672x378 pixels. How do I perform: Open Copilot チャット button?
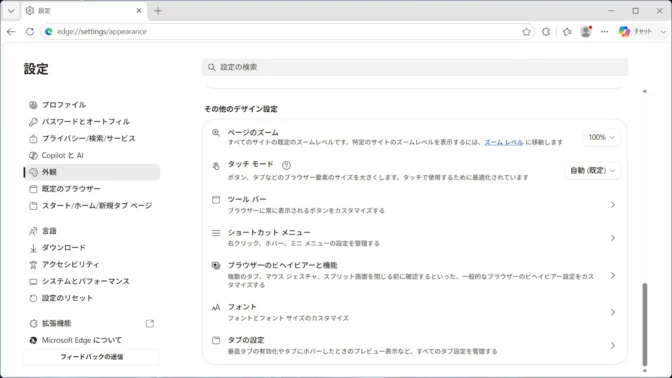(x=636, y=32)
